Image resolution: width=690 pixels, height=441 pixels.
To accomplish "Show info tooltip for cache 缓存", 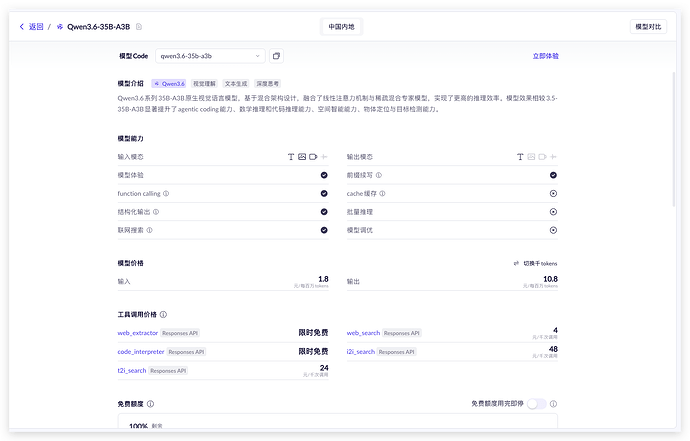I will (382, 194).
